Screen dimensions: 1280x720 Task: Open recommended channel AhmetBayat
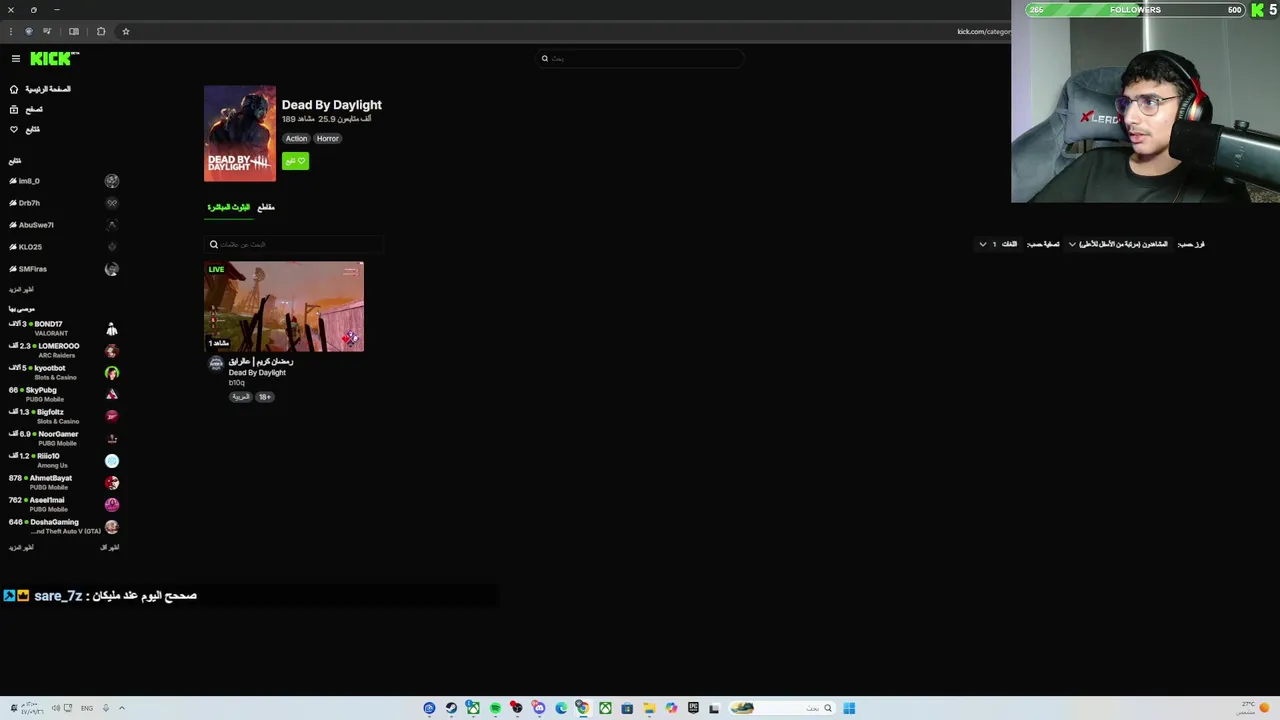pos(64,482)
